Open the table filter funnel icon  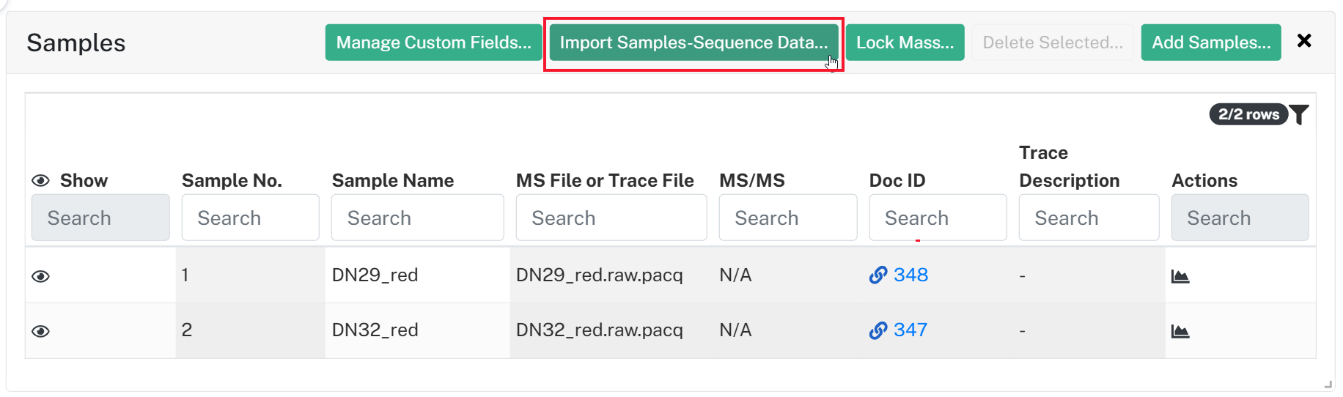pos(1298,115)
